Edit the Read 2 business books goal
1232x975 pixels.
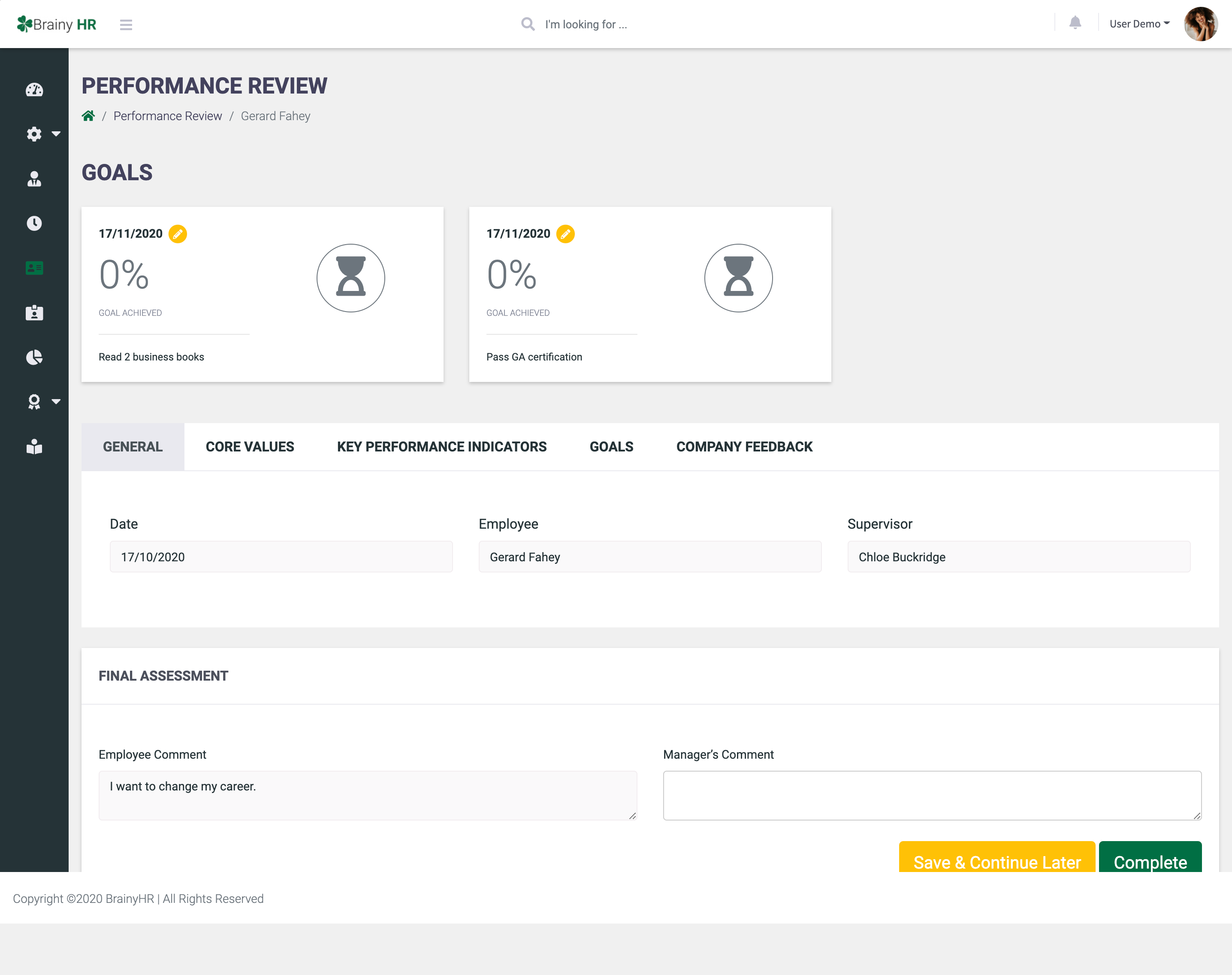pos(178,234)
